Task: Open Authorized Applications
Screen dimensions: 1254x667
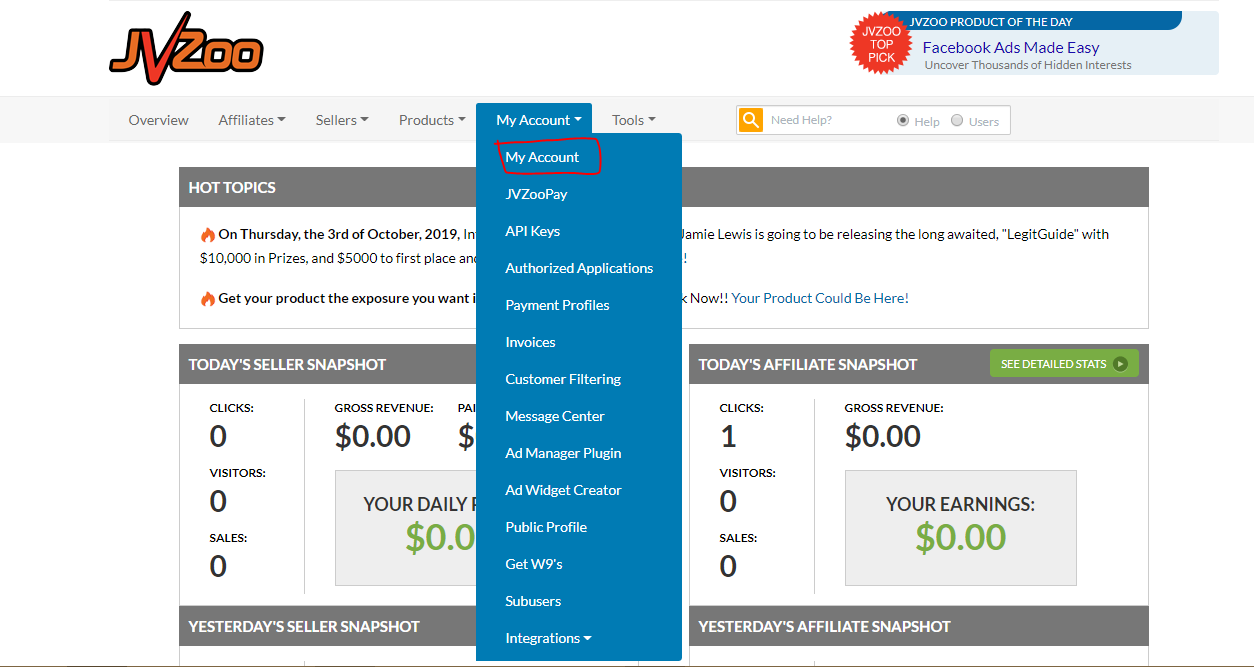Action: (x=579, y=268)
